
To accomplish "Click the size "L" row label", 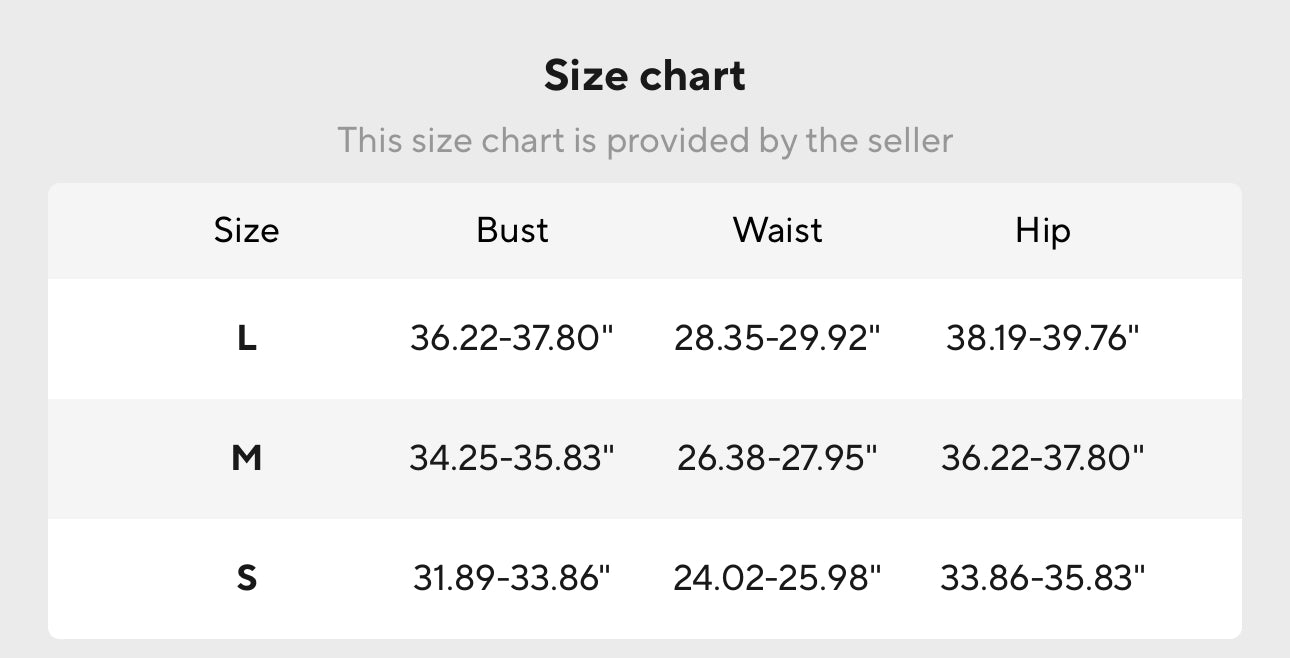I will pyautogui.click(x=246, y=339).
